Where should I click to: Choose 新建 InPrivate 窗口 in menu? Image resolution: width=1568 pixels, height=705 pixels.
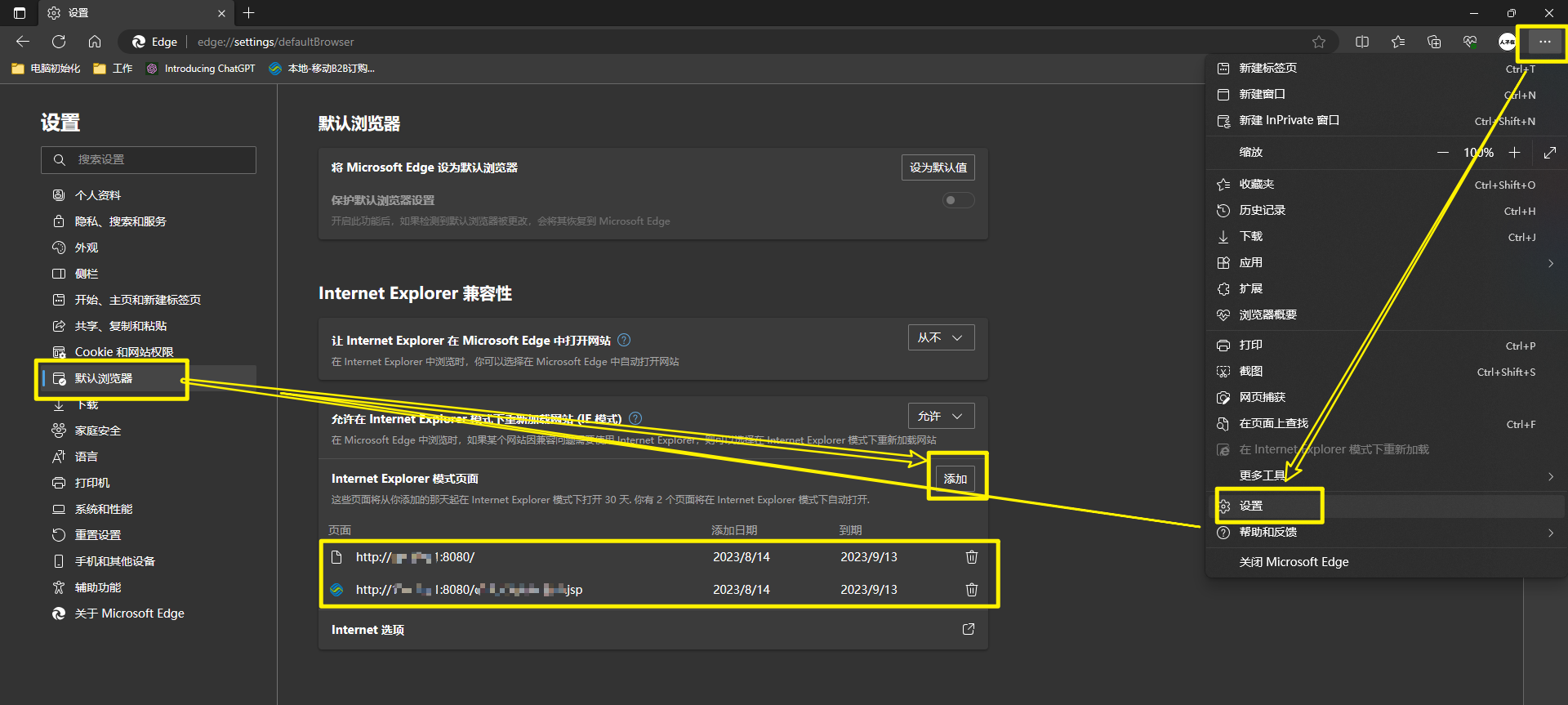1289,121
